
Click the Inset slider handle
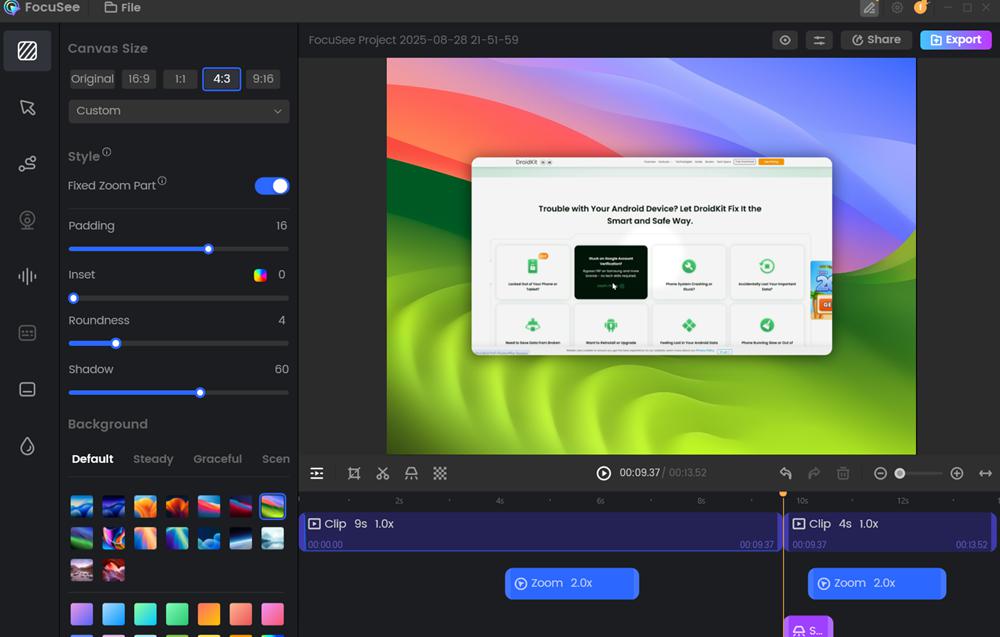[73, 298]
